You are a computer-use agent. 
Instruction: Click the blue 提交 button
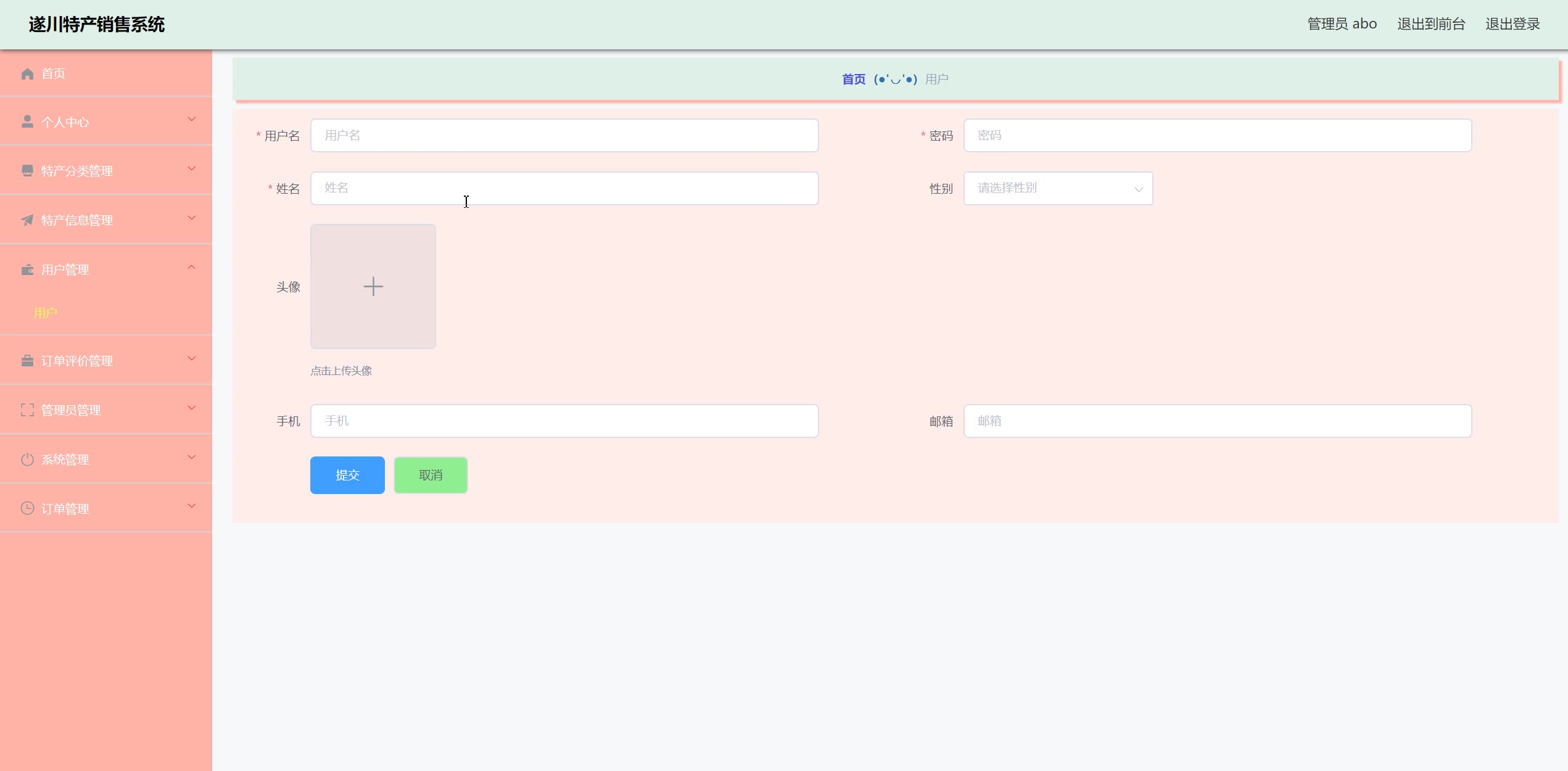(x=347, y=475)
